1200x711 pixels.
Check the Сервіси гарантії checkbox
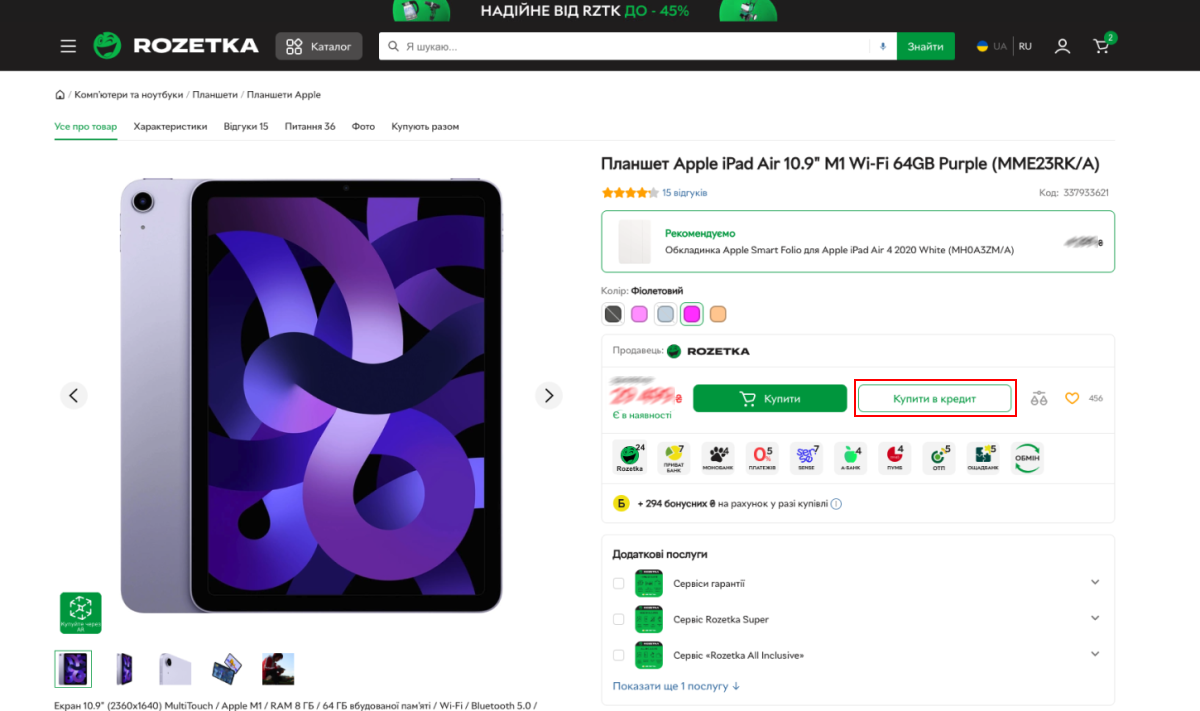point(619,583)
